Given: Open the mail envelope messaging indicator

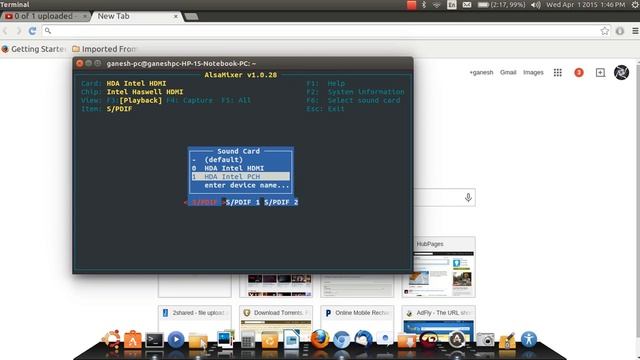Looking at the screenshot, I should point(467,5).
